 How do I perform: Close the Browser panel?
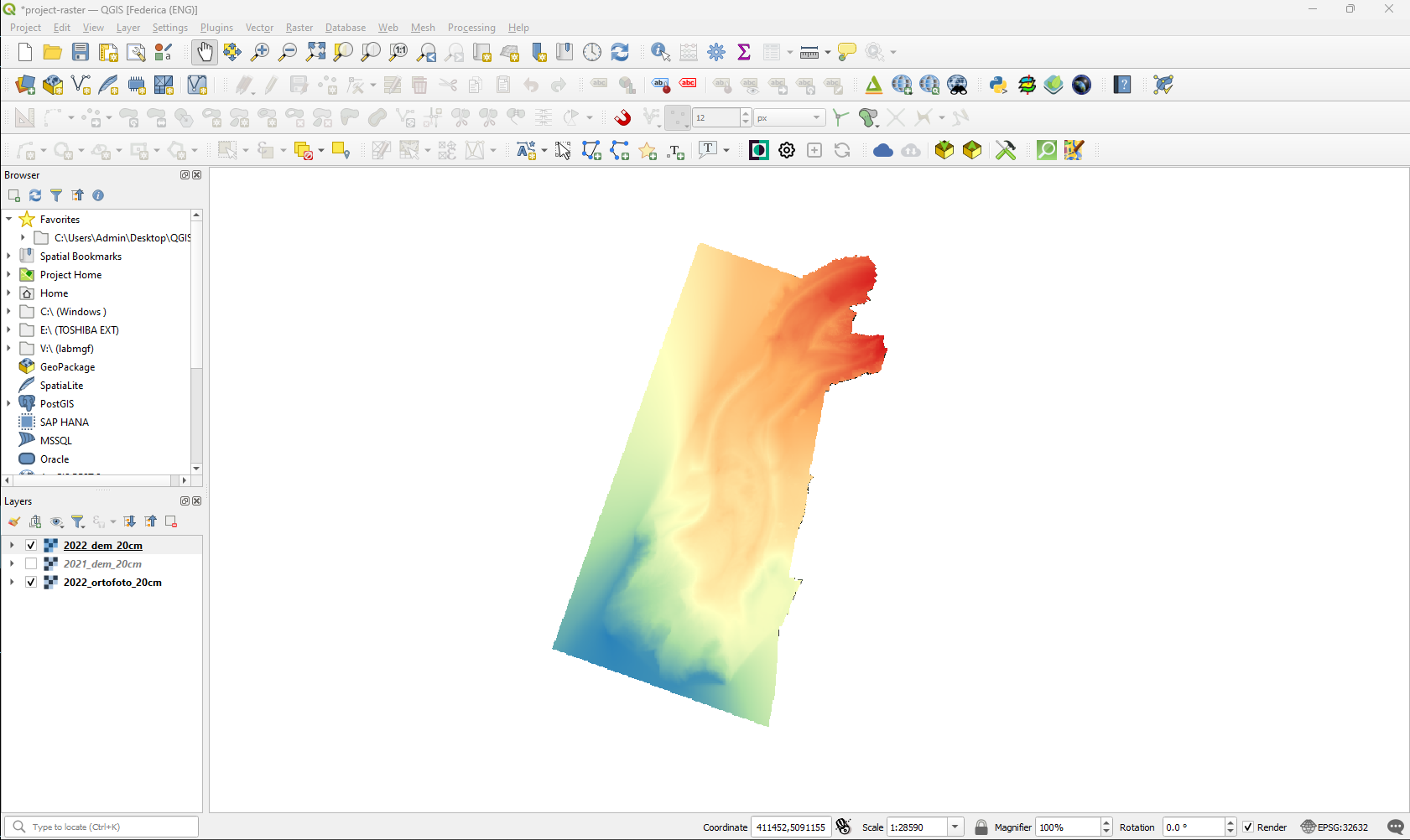[197, 175]
